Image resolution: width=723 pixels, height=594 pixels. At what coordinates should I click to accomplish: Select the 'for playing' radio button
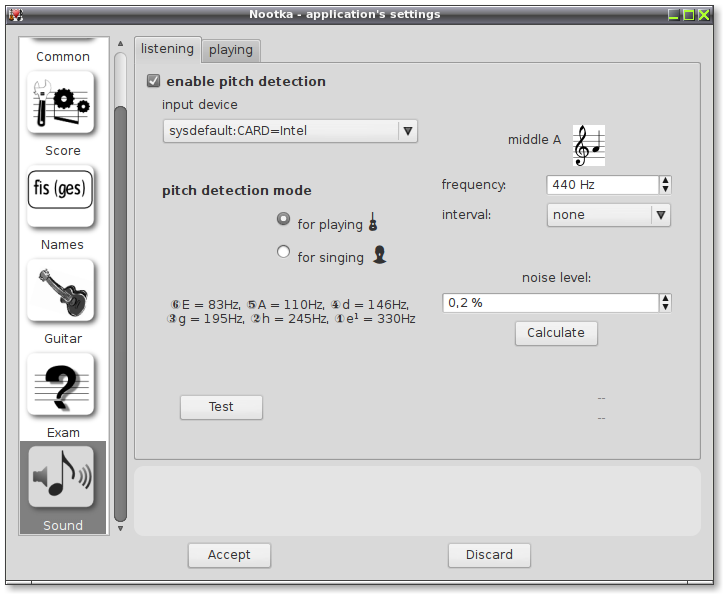point(283,219)
